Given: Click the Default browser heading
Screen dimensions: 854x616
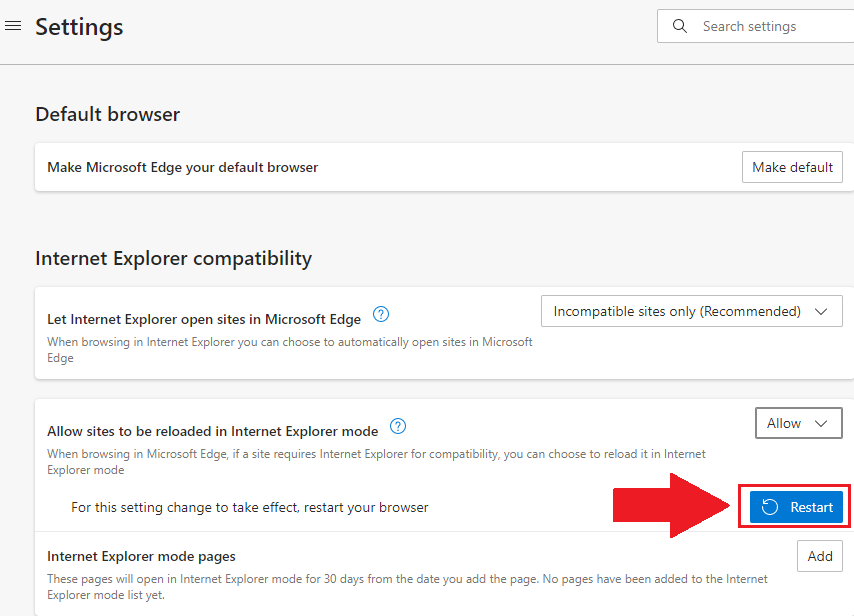Looking at the screenshot, I should point(108,114).
